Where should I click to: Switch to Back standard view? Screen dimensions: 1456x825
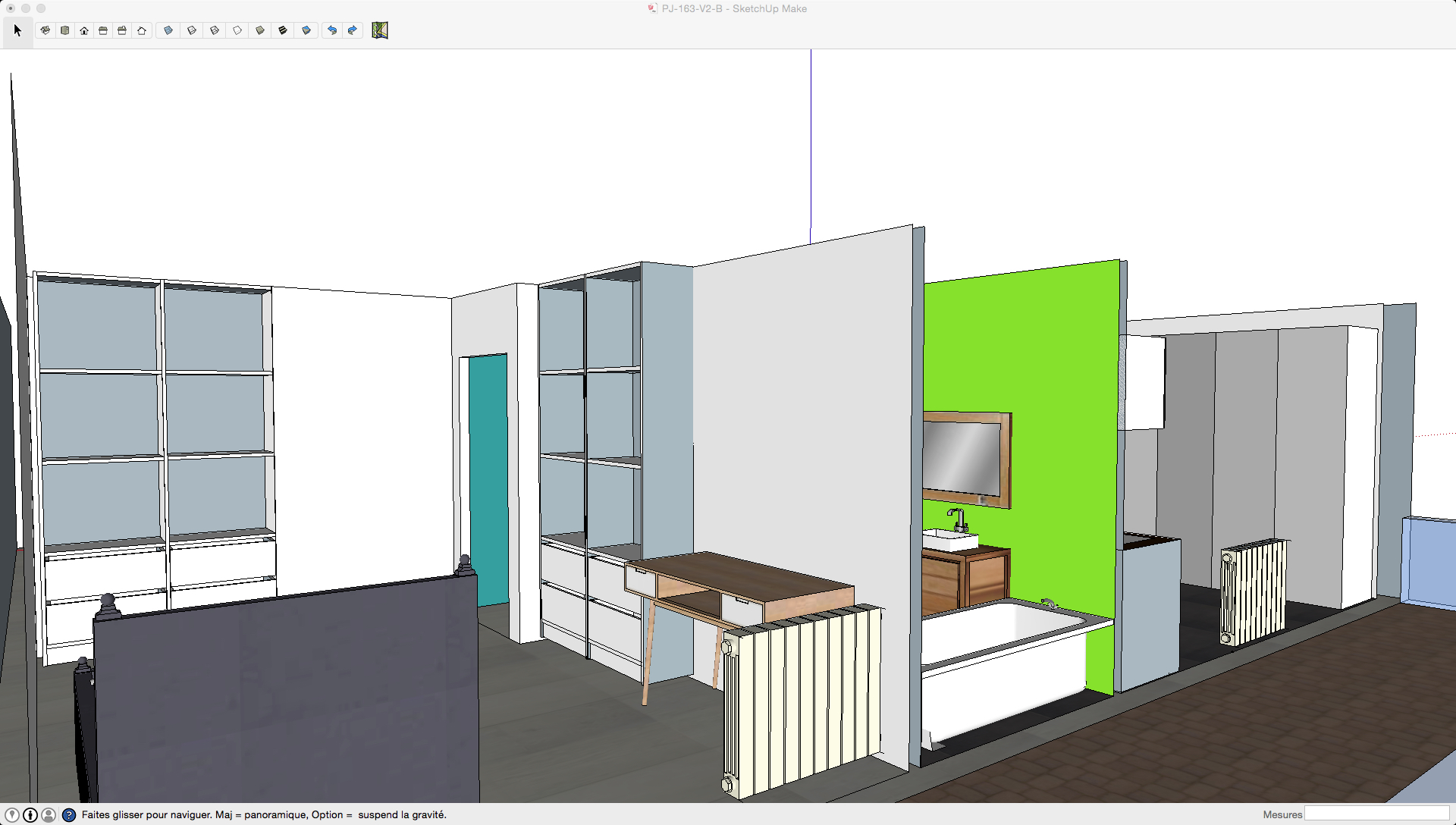click(122, 30)
